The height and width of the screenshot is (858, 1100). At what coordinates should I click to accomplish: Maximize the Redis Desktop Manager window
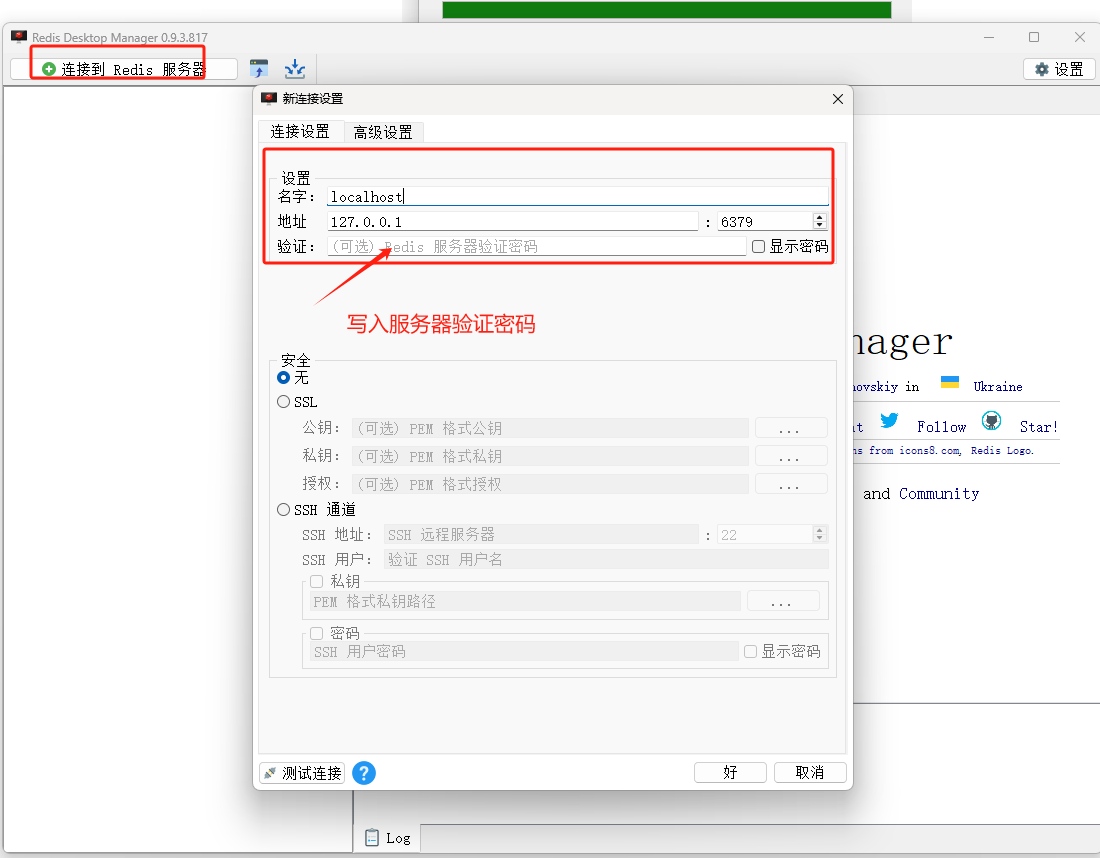[1034, 37]
